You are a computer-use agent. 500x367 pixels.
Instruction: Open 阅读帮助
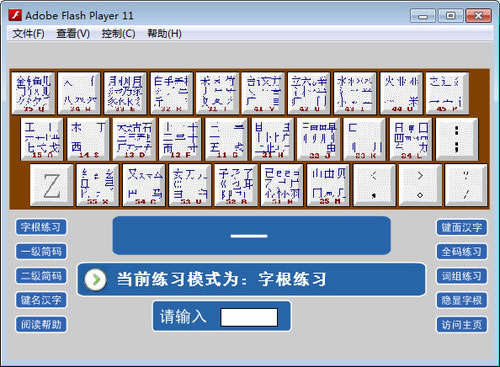point(41,324)
